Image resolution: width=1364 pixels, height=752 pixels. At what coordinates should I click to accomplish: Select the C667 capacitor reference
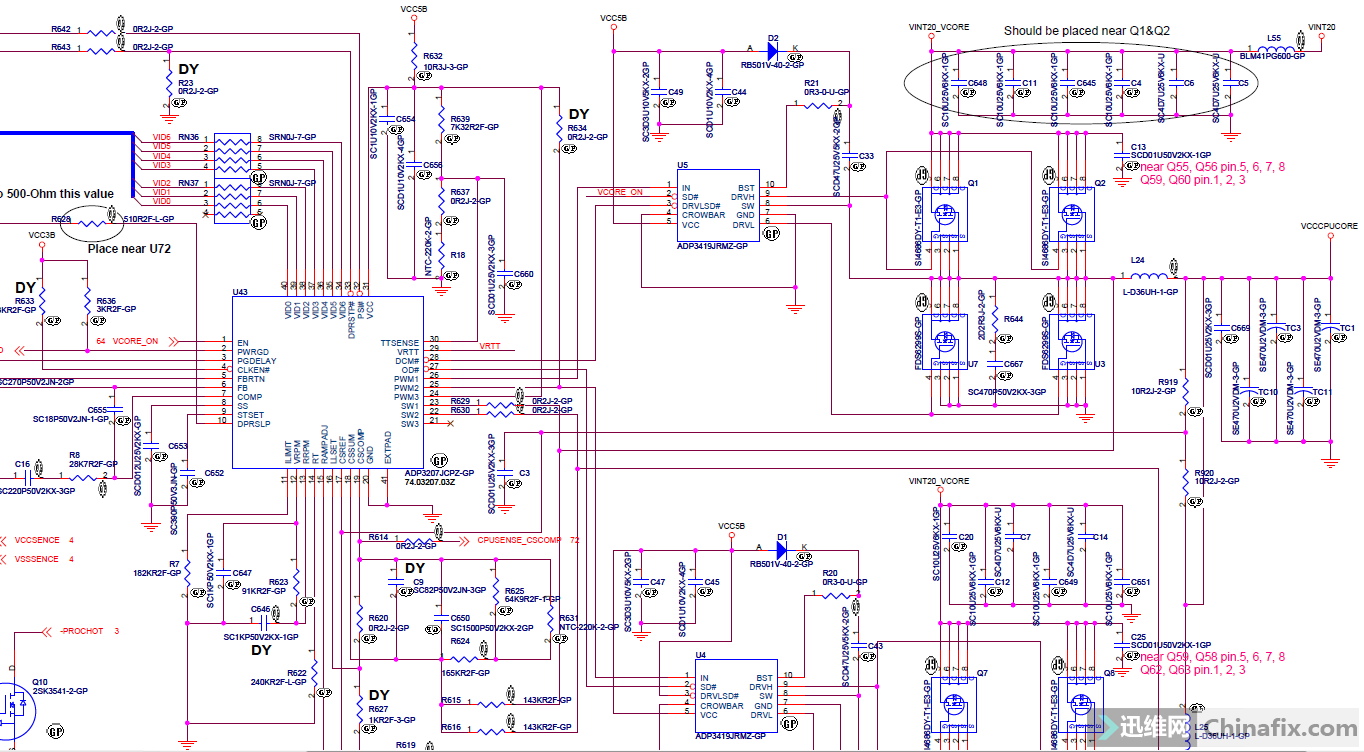(x=1013, y=364)
